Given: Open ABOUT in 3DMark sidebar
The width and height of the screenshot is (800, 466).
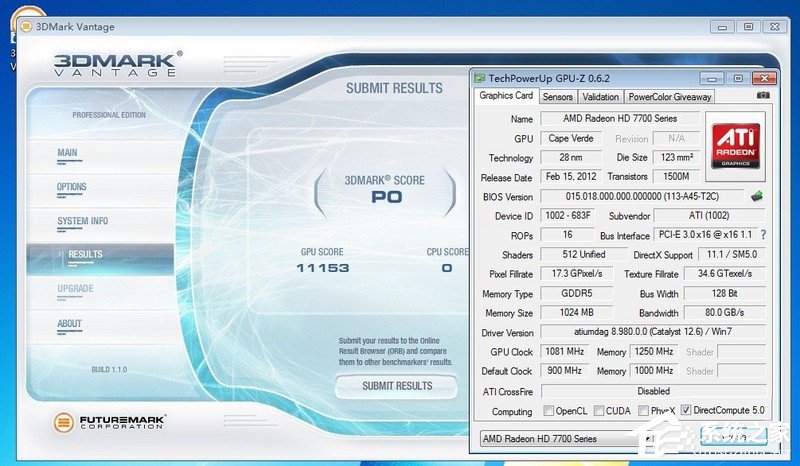Looking at the screenshot, I should pyautogui.click(x=69, y=324).
